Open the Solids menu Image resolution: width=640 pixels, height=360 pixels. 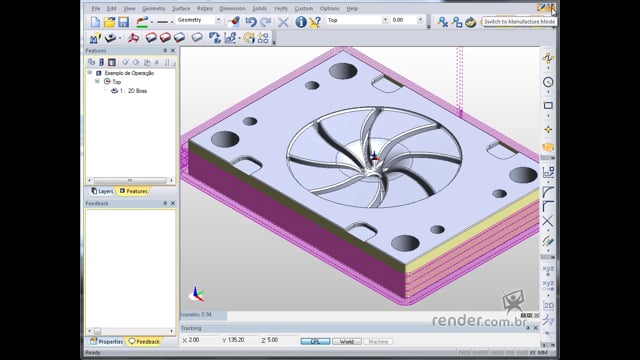click(259, 9)
